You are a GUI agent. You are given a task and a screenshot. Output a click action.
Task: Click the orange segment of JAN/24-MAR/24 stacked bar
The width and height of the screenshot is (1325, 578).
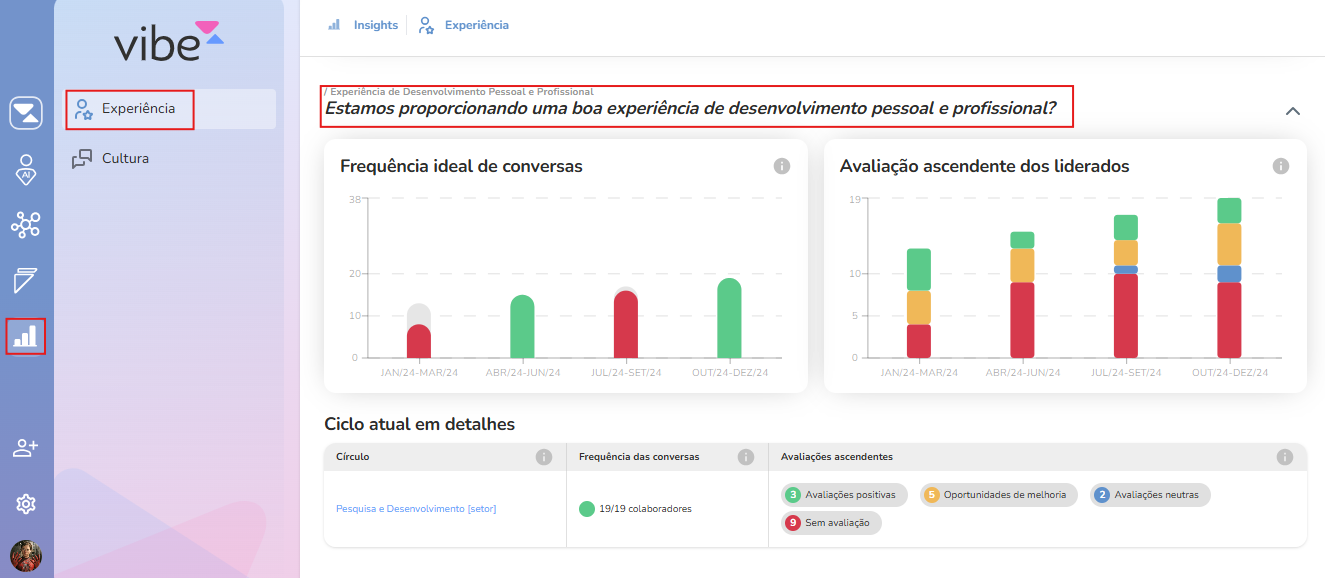coord(919,308)
